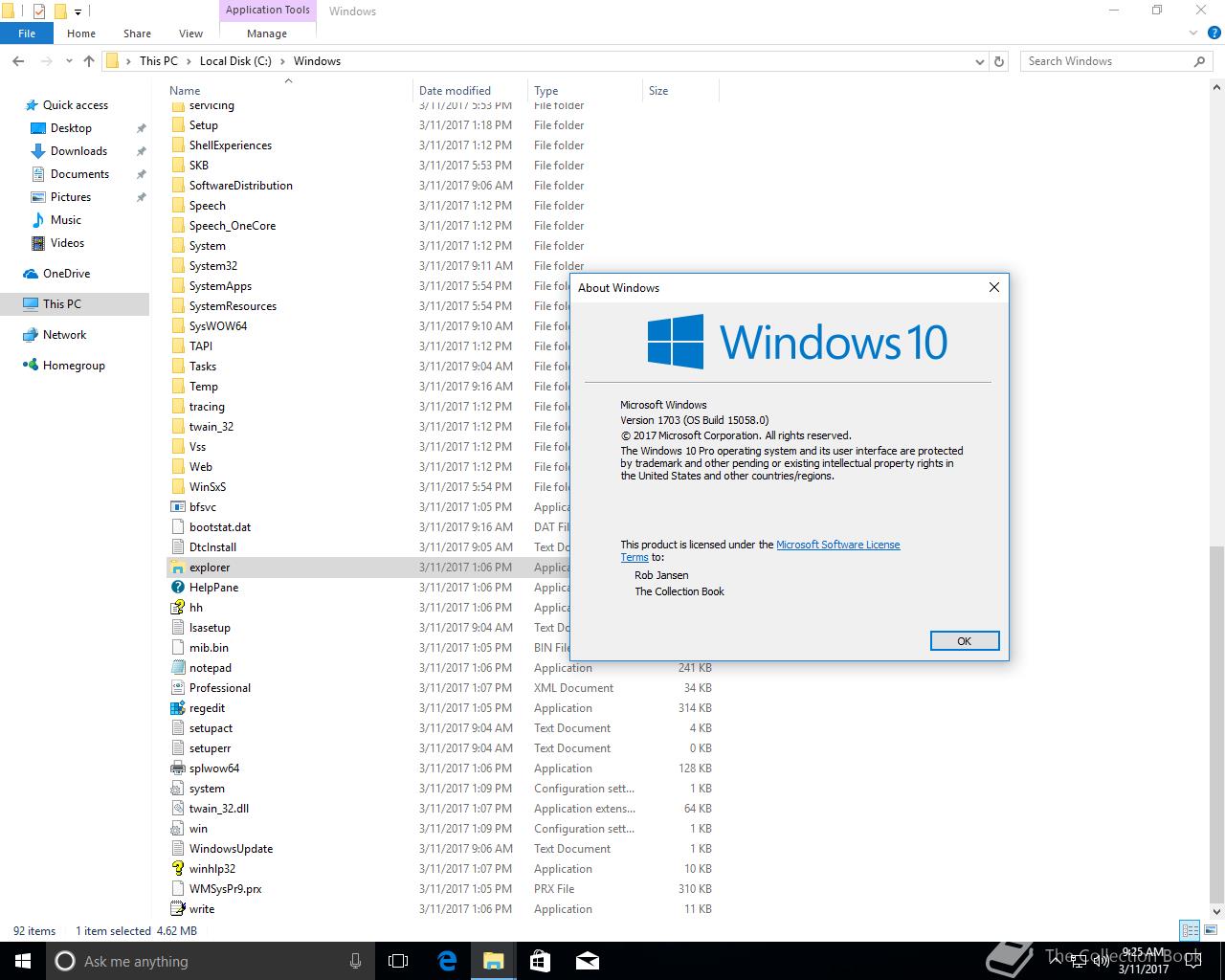Sort by Size column header
The image size is (1225, 980).
(x=680, y=91)
